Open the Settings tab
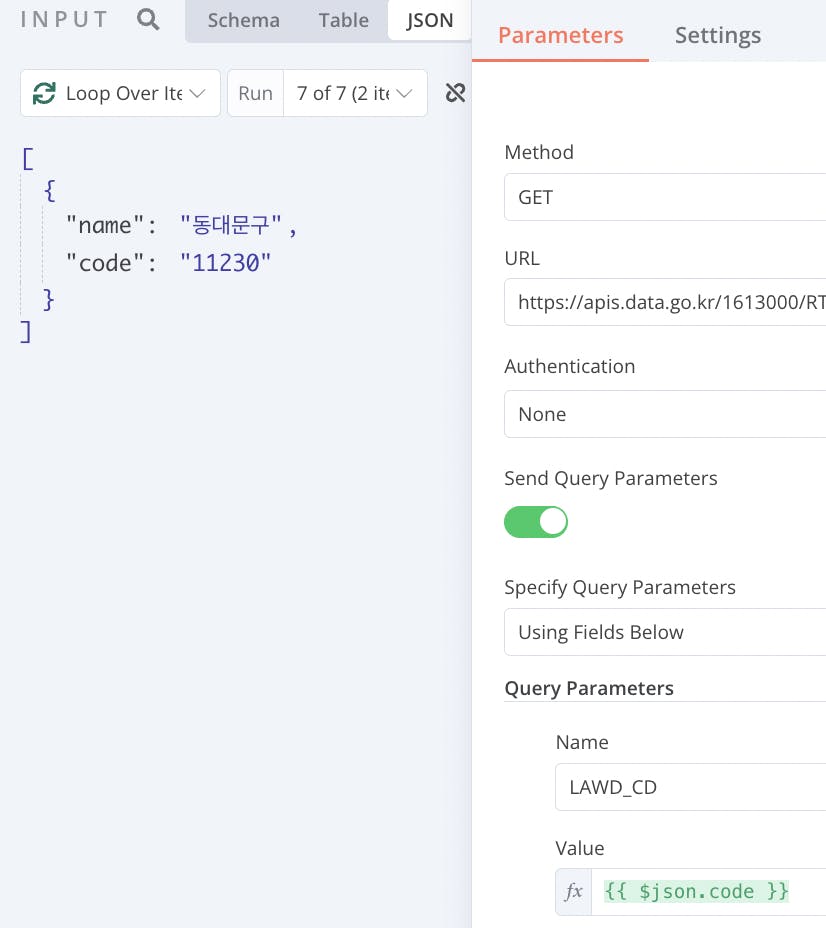Viewport: 826px width, 928px height. pyautogui.click(x=718, y=36)
